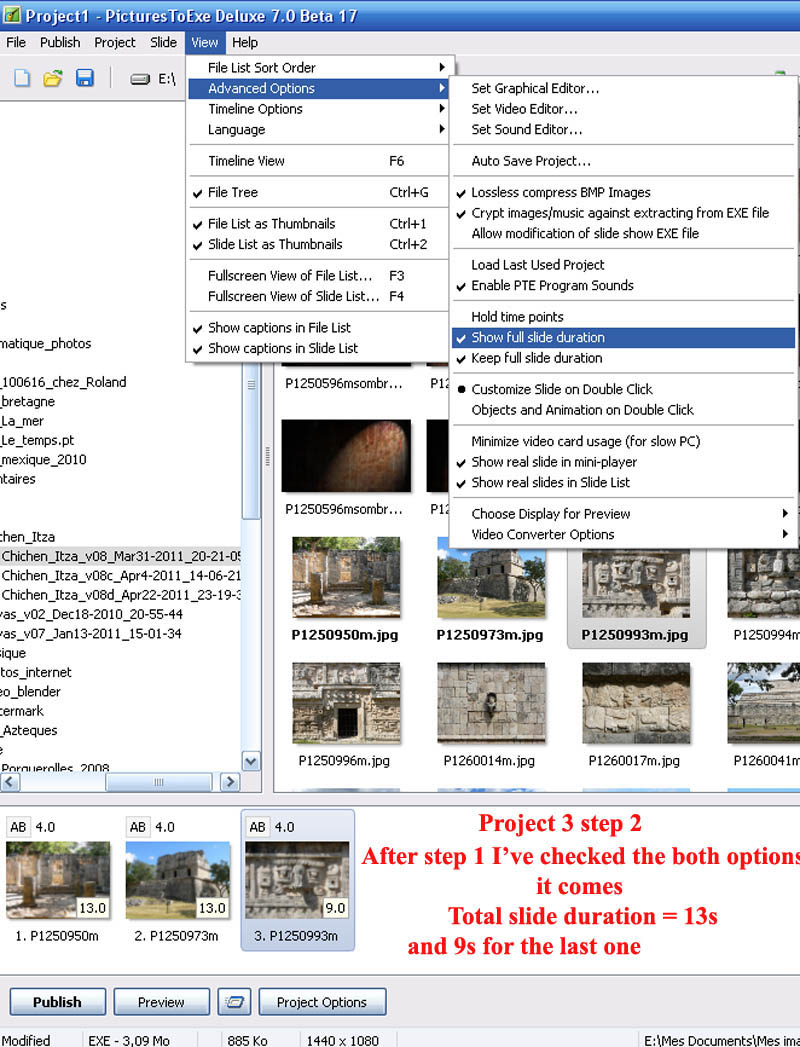Expand the Video Converter Options submenu

pos(542,534)
